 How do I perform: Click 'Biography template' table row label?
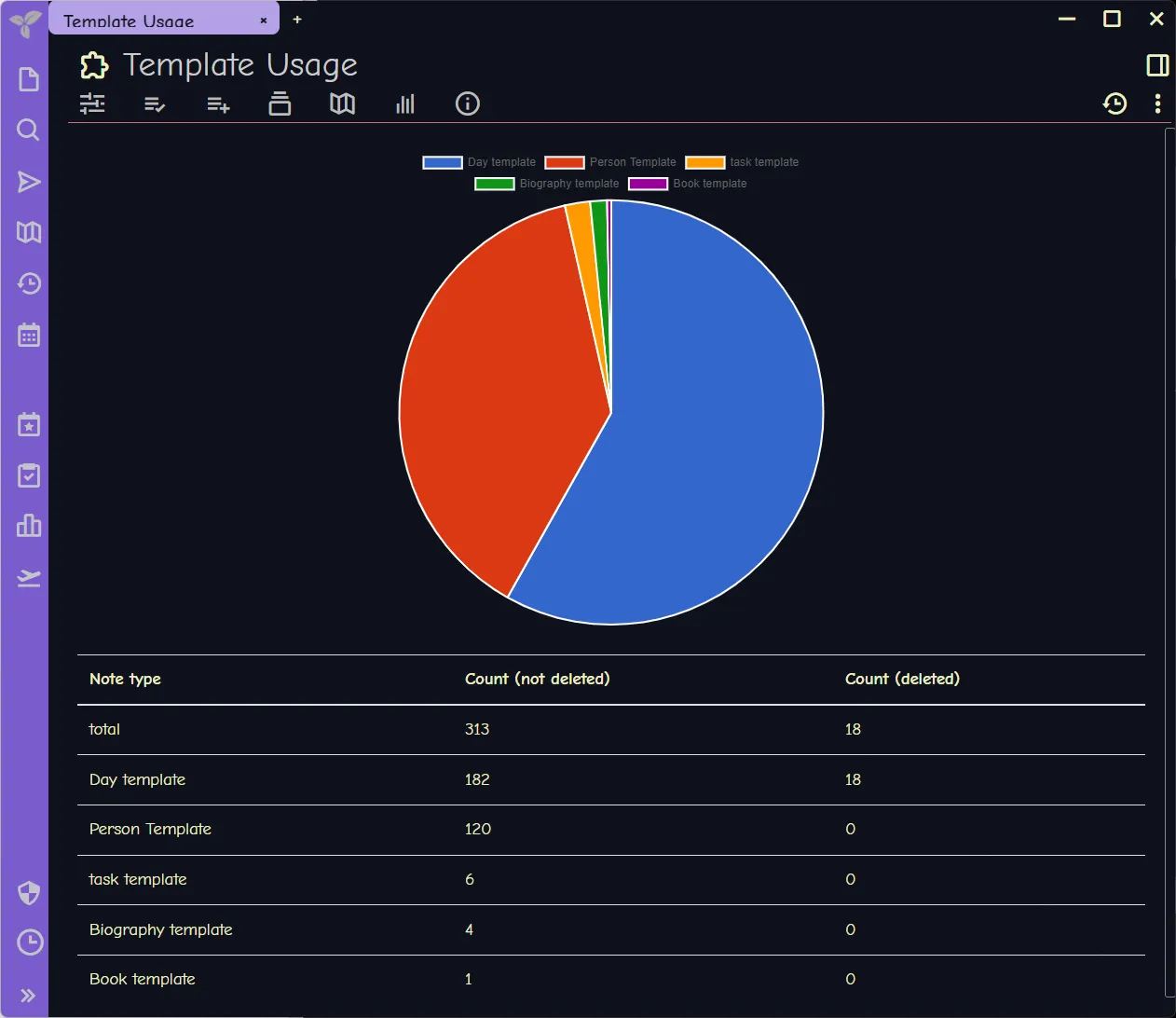click(160, 929)
